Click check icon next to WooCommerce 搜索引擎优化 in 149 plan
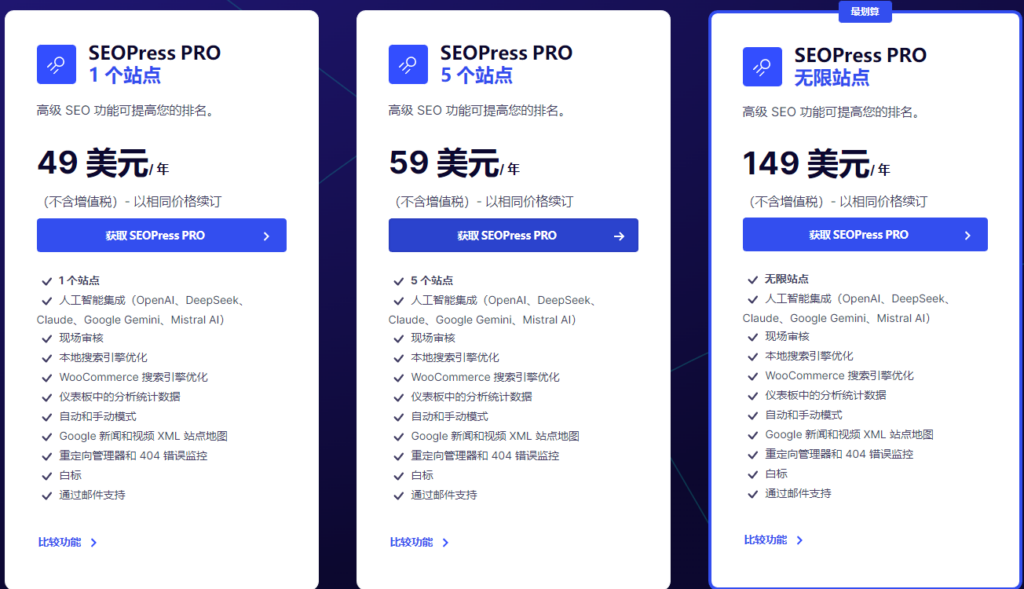The height and width of the screenshot is (589, 1024). click(752, 377)
